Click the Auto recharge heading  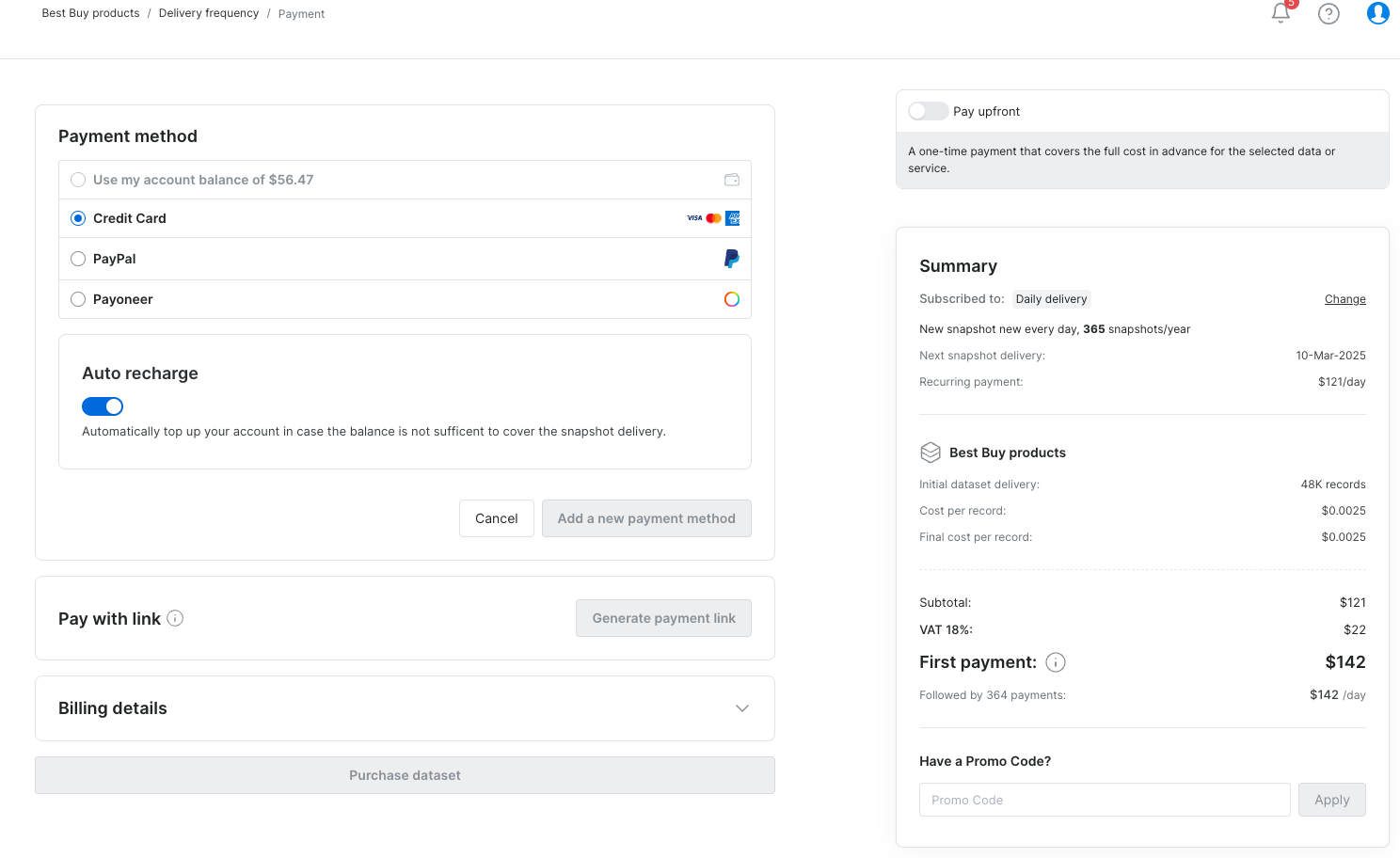click(x=140, y=373)
